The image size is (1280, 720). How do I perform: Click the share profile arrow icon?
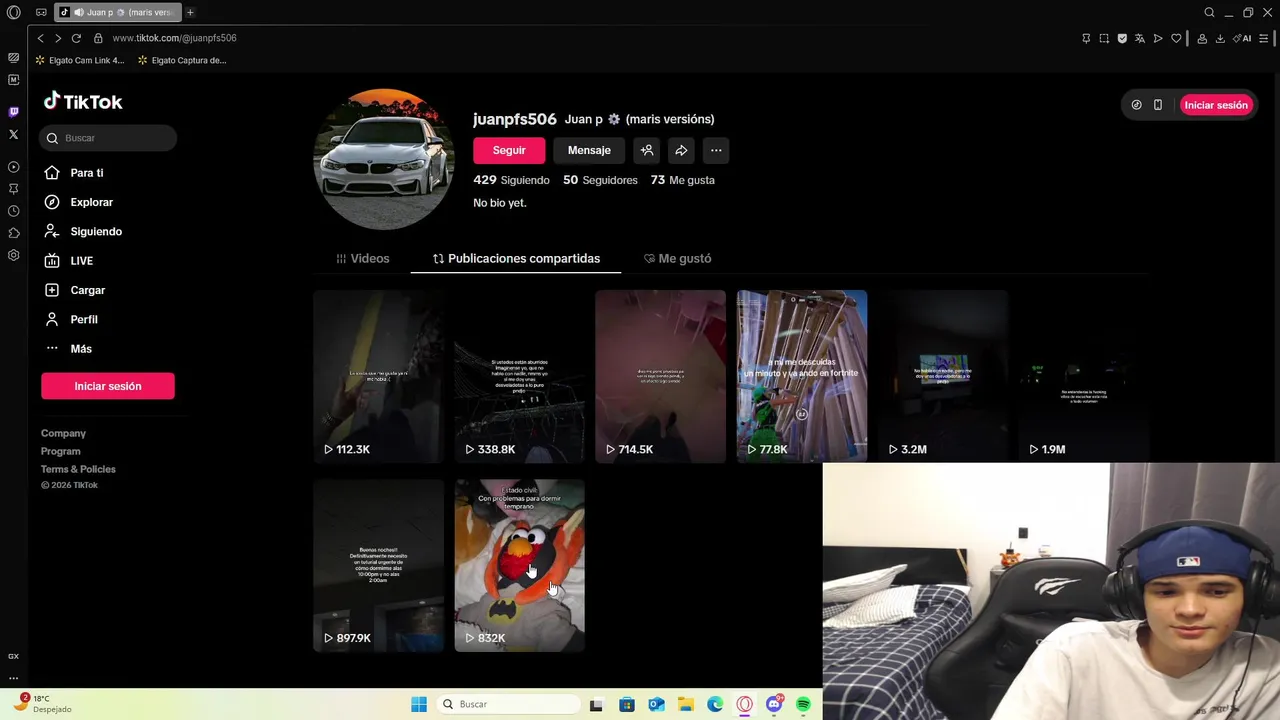(x=681, y=150)
